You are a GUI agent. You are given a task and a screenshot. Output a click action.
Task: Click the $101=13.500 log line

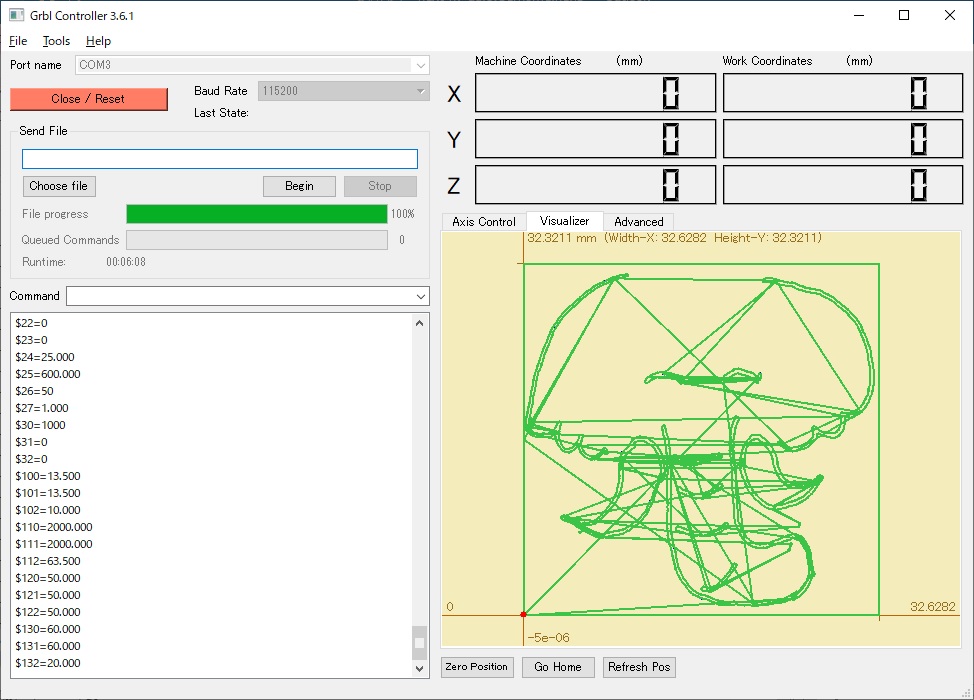click(48, 493)
